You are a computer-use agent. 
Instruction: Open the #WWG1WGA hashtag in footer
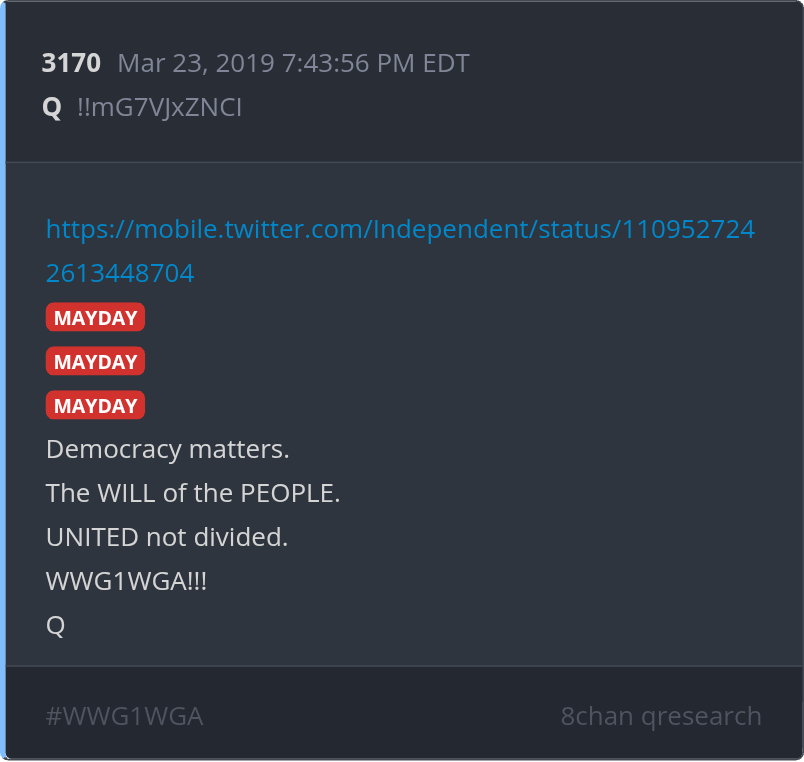click(x=125, y=716)
